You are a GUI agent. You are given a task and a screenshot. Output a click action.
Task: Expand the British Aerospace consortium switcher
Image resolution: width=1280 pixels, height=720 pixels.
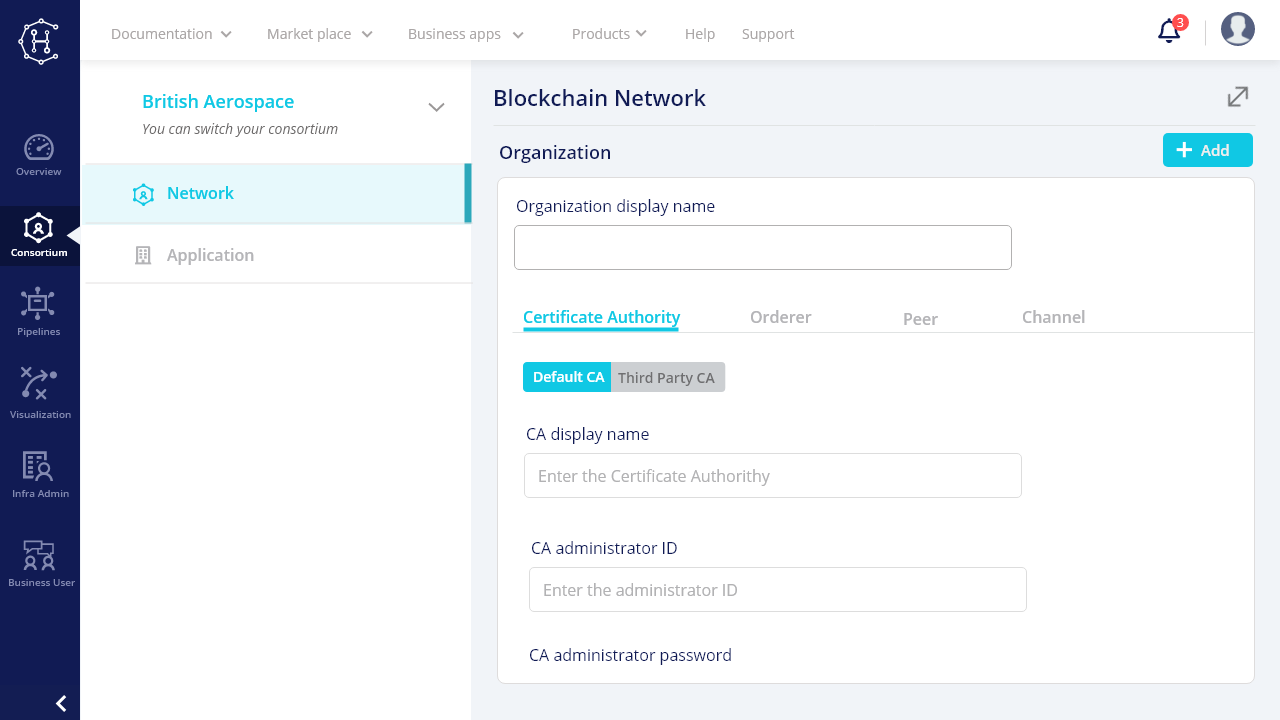(436, 107)
